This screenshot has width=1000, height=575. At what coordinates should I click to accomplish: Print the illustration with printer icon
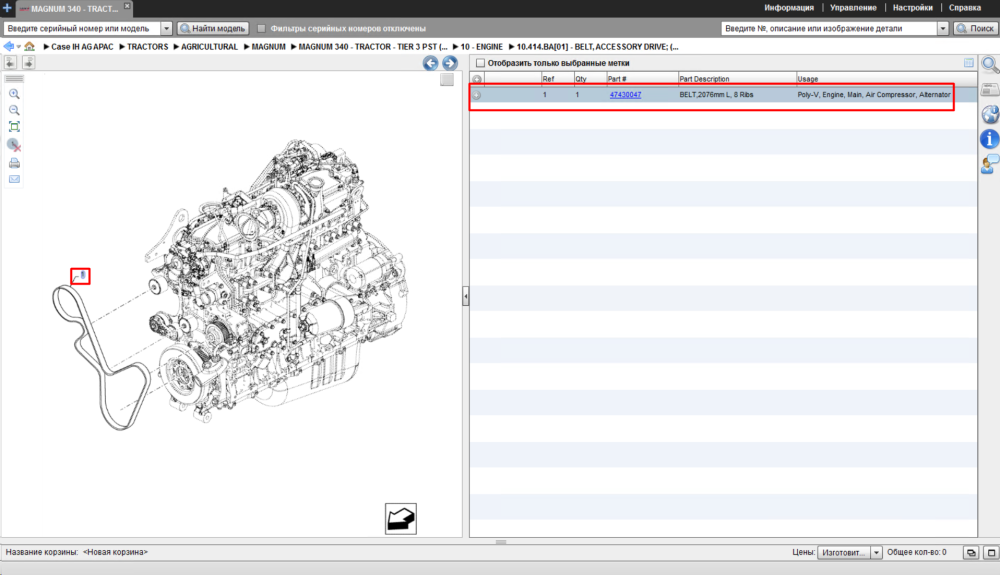tap(14, 163)
